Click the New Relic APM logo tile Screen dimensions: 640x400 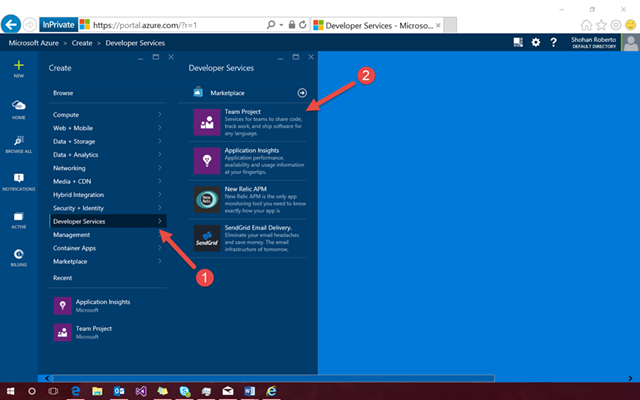pyautogui.click(x=207, y=200)
